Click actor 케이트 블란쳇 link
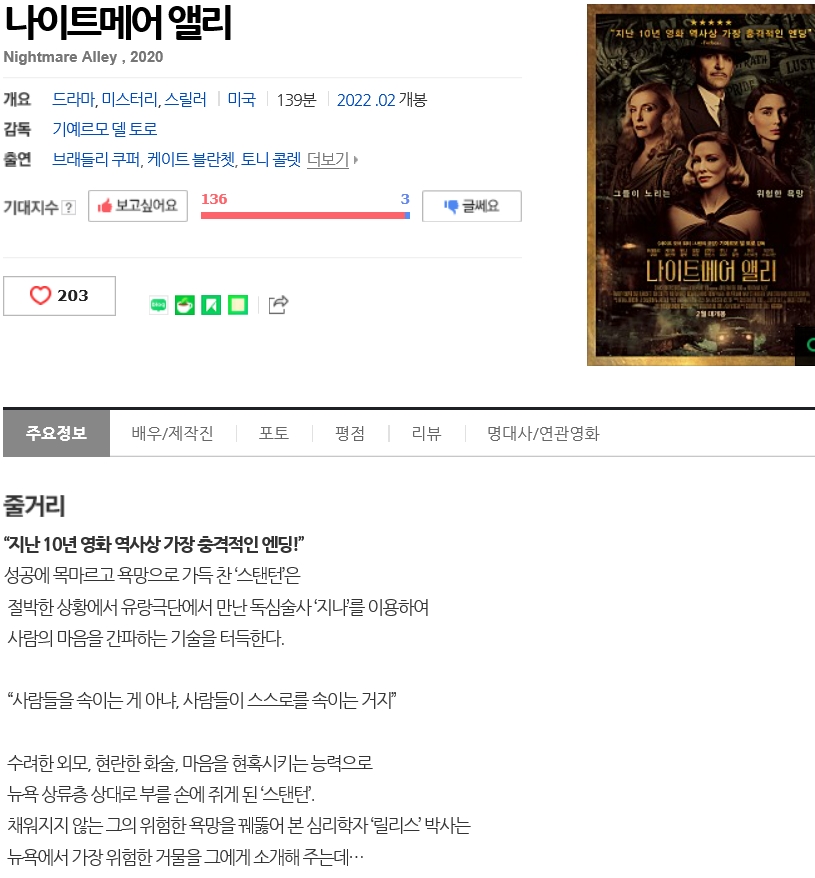This screenshot has height=878, width=815. tap(191, 160)
